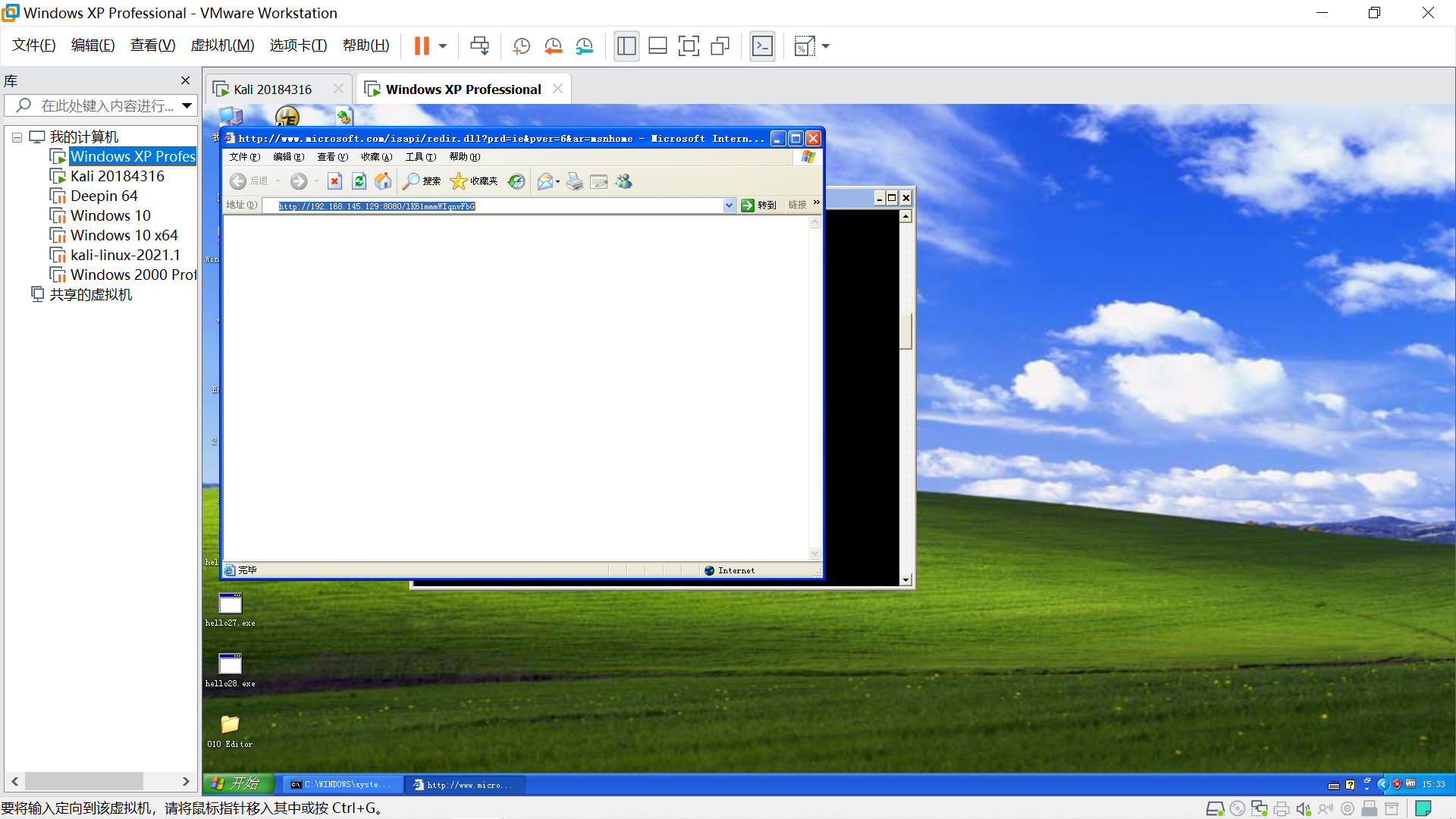Select Windows 10 x64 in library
The image size is (1456, 819).
(x=124, y=235)
